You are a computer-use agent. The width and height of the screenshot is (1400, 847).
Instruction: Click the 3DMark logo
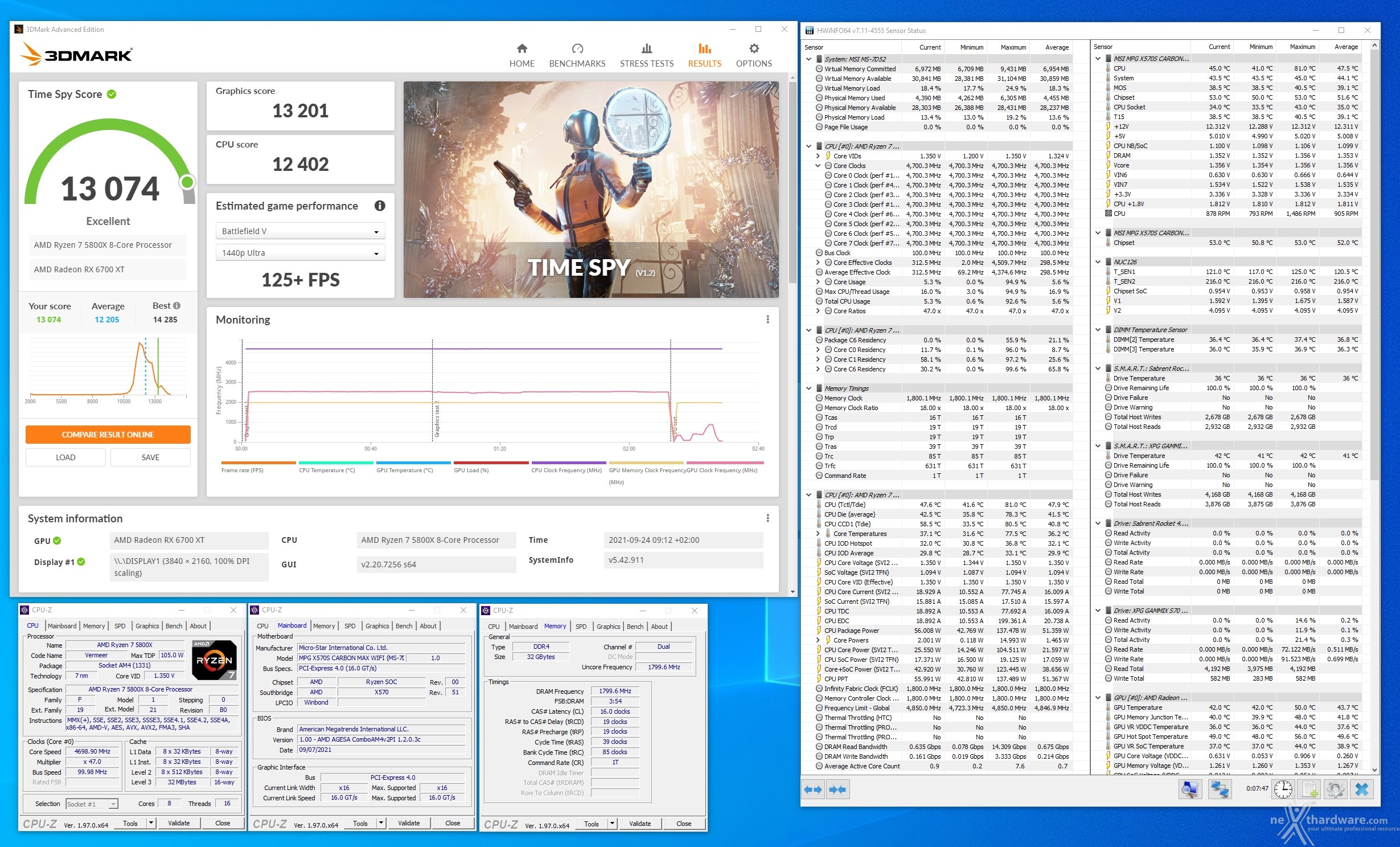pos(77,55)
